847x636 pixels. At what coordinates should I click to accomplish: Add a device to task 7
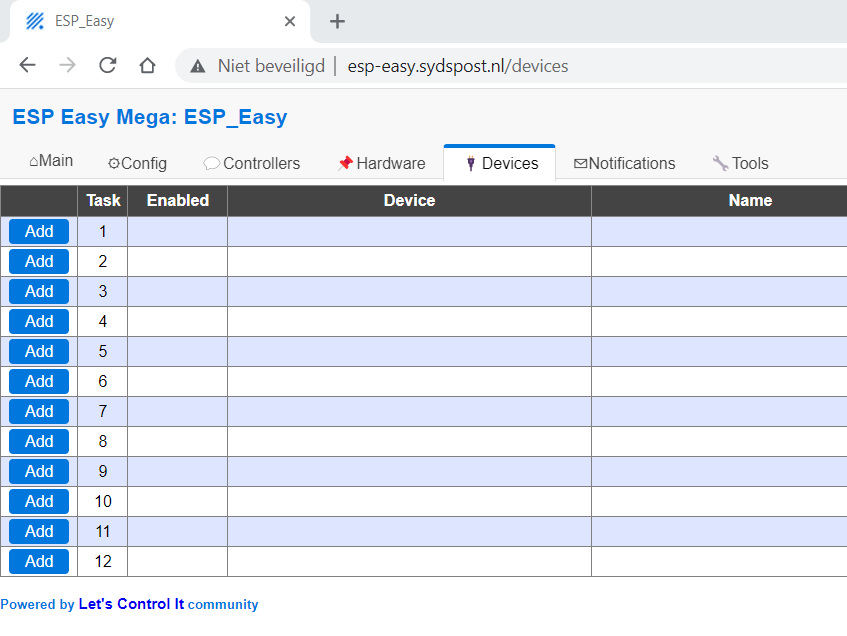pyautogui.click(x=39, y=411)
